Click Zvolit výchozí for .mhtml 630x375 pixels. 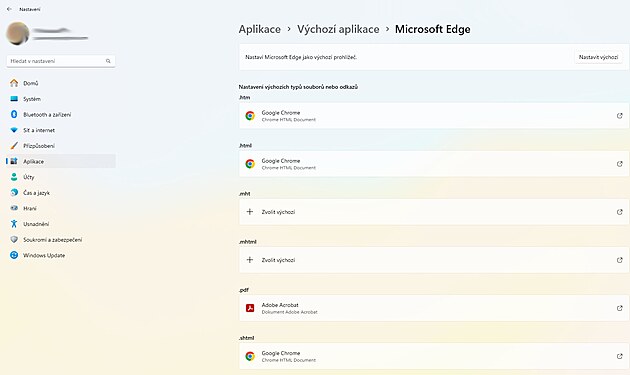(x=278, y=260)
